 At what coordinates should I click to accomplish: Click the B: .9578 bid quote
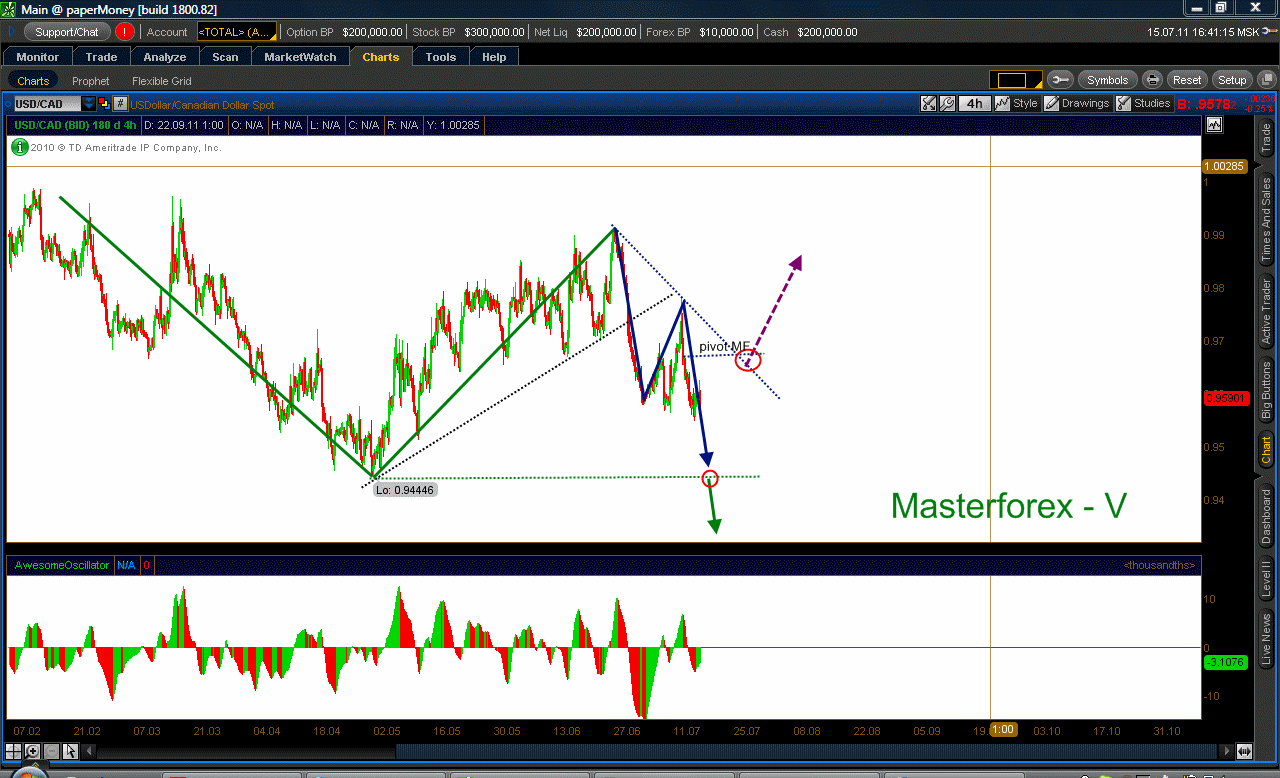click(1206, 104)
